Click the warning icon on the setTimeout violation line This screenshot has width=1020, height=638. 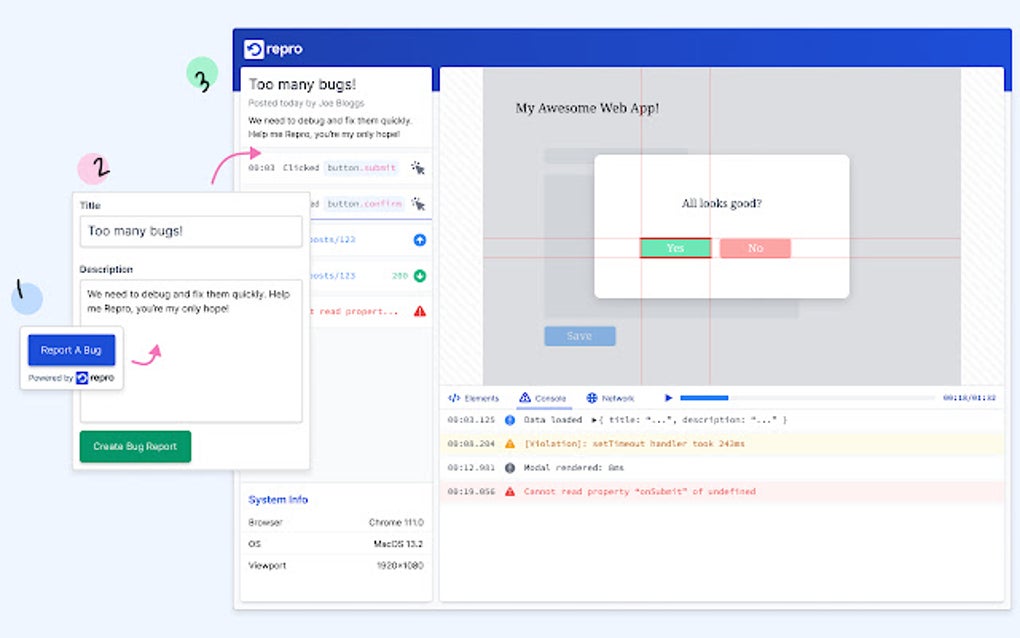[510, 443]
